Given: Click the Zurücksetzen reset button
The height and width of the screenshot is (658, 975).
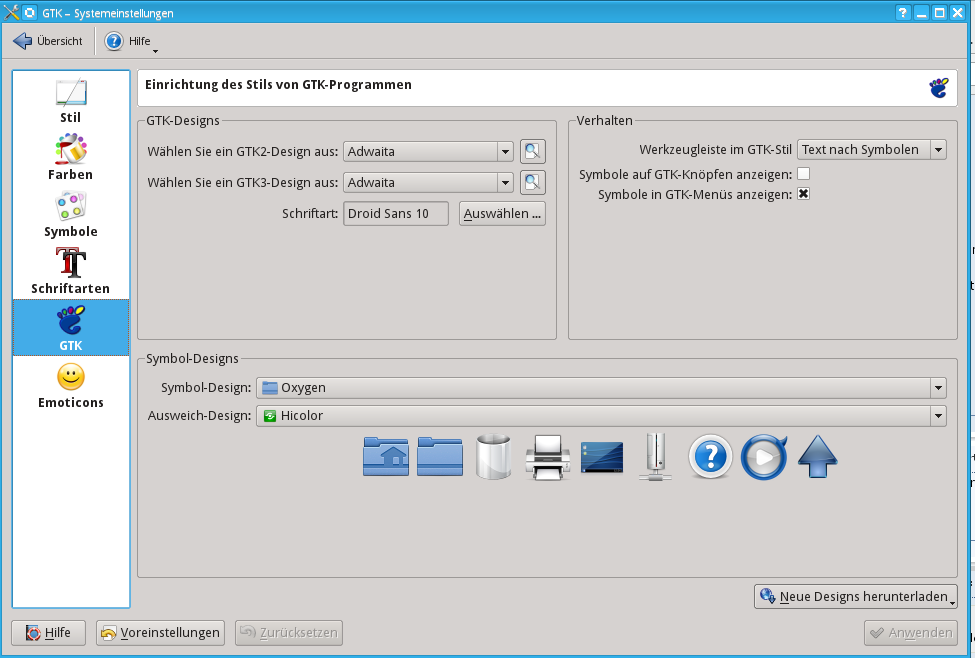Looking at the screenshot, I should (289, 633).
